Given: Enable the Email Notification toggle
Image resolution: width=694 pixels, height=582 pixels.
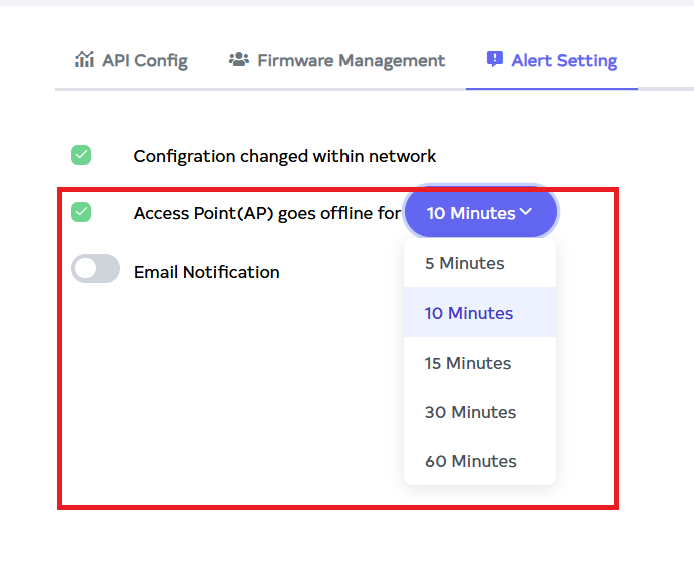Looking at the screenshot, I should click(95, 269).
